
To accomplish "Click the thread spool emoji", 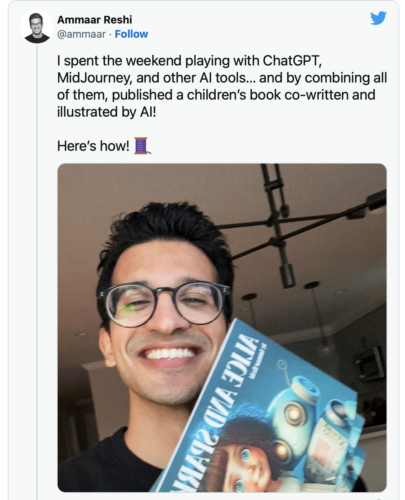I will point(142,146).
